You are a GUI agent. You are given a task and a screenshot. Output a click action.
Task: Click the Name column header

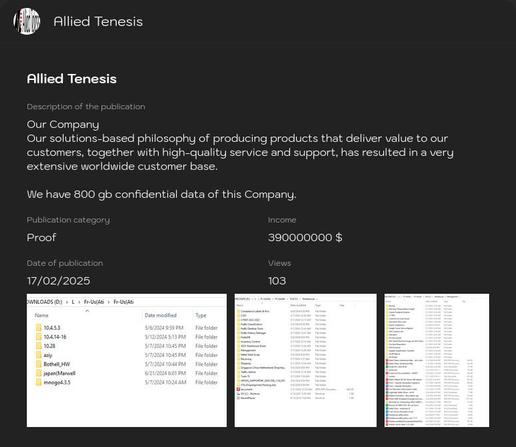tap(42, 315)
